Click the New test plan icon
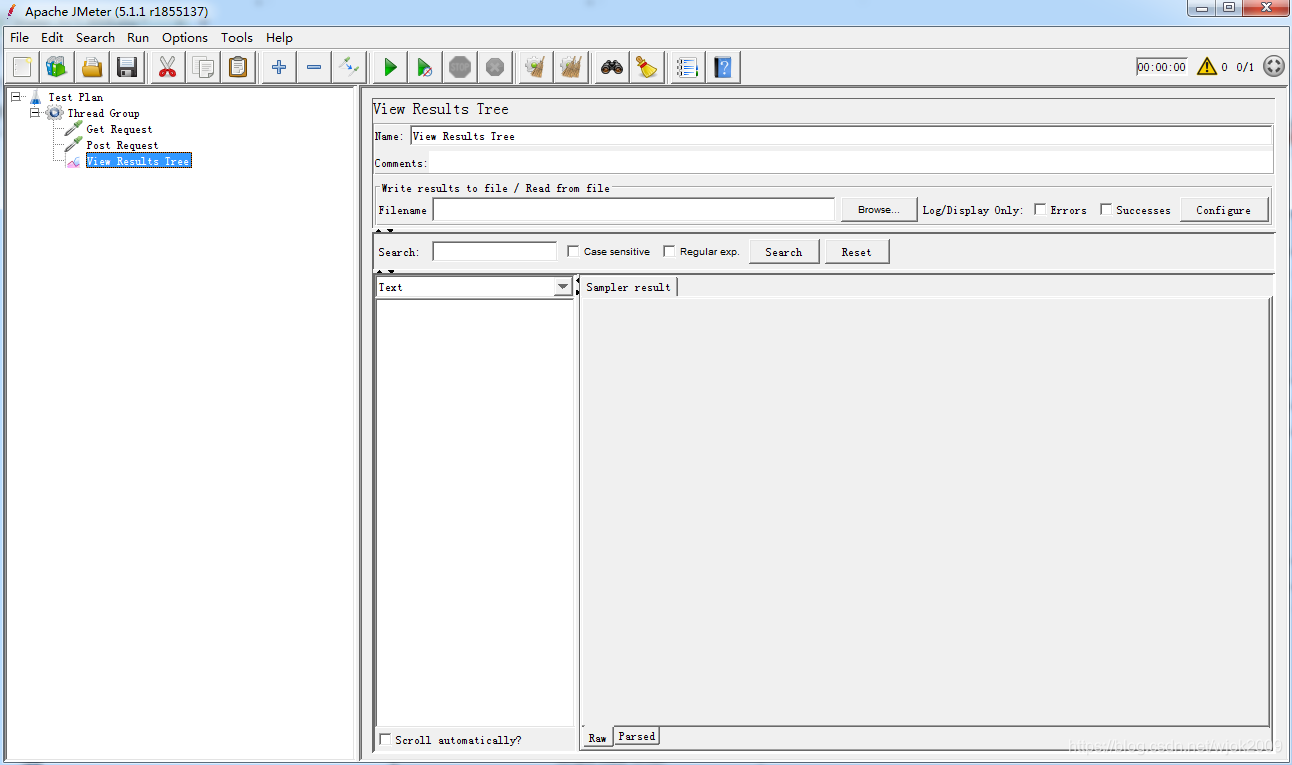1292x765 pixels. (22, 67)
